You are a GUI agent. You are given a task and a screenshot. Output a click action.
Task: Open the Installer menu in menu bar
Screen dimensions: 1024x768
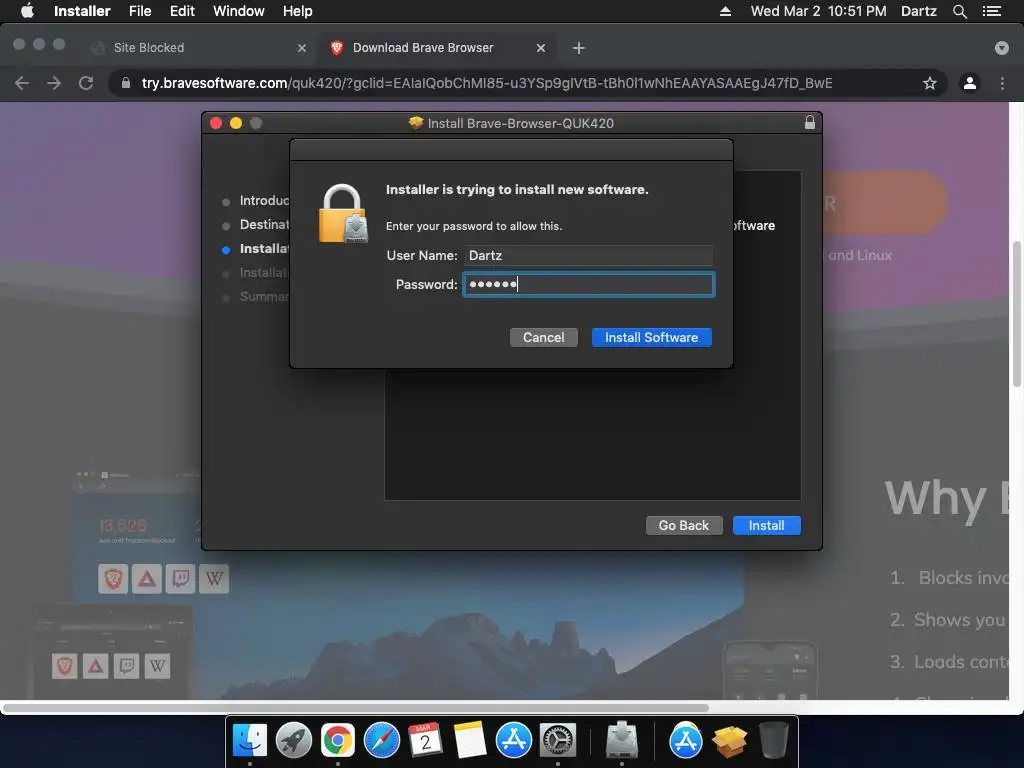pyautogui.click(x=82, y=11)
